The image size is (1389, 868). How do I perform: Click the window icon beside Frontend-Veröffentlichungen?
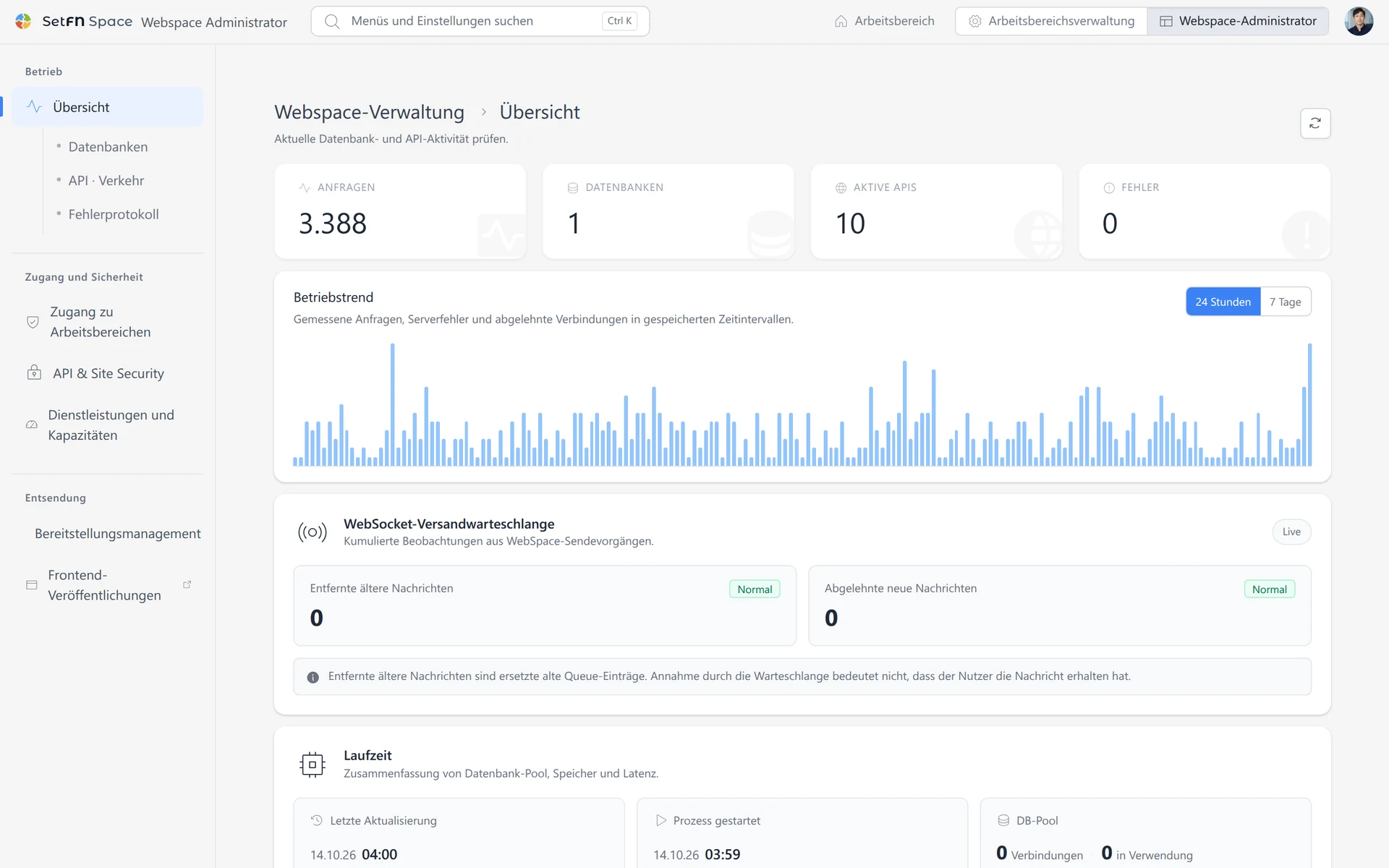tap(32, 584)
